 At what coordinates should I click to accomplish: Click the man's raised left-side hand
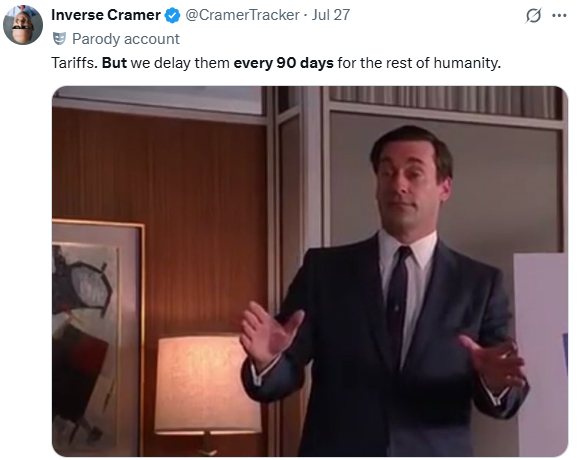click(x=269, y=334)
